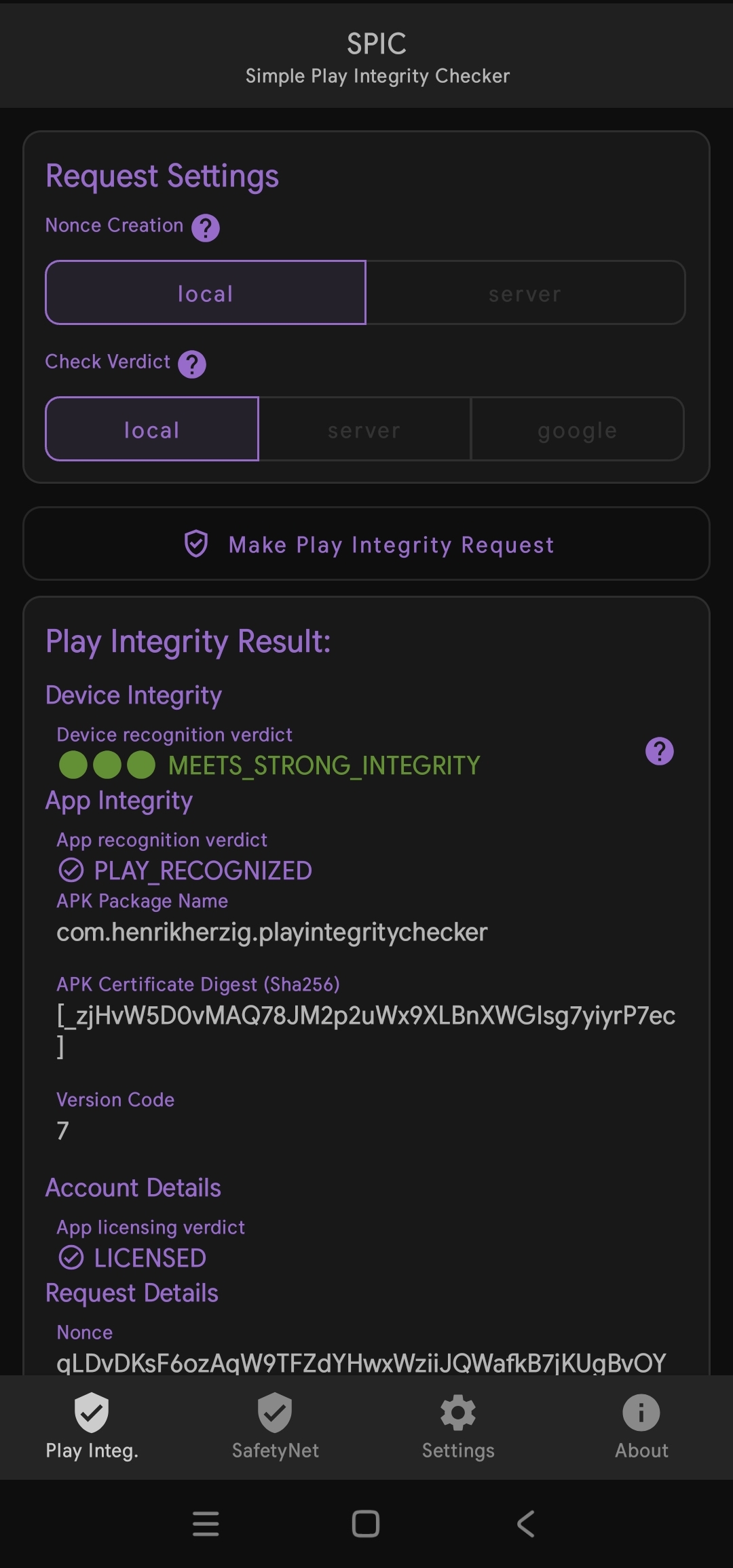
Task: Set Check Verdict to google
Action: [577, 429]
